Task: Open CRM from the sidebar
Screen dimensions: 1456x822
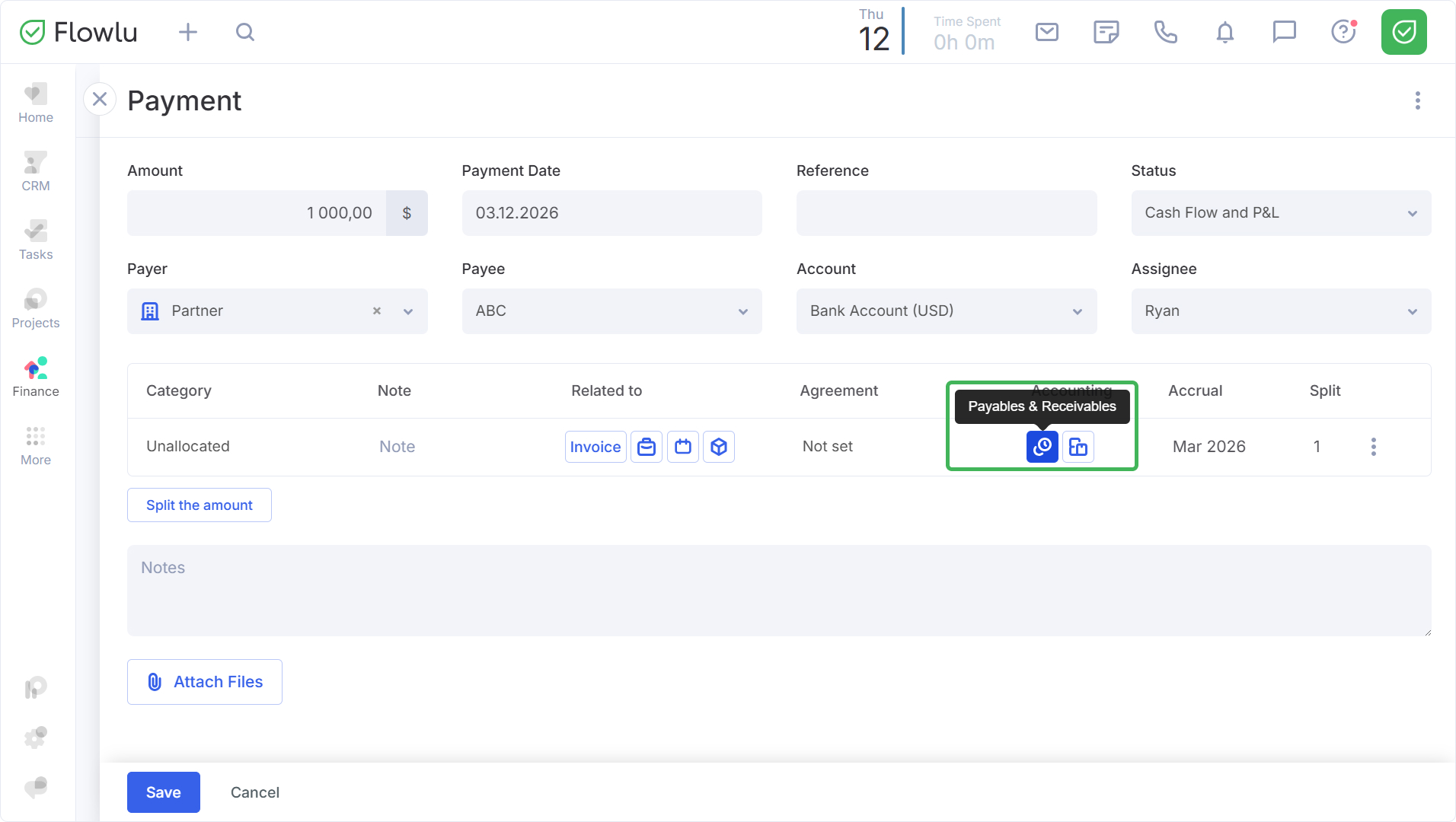Action: coord(36,172)
